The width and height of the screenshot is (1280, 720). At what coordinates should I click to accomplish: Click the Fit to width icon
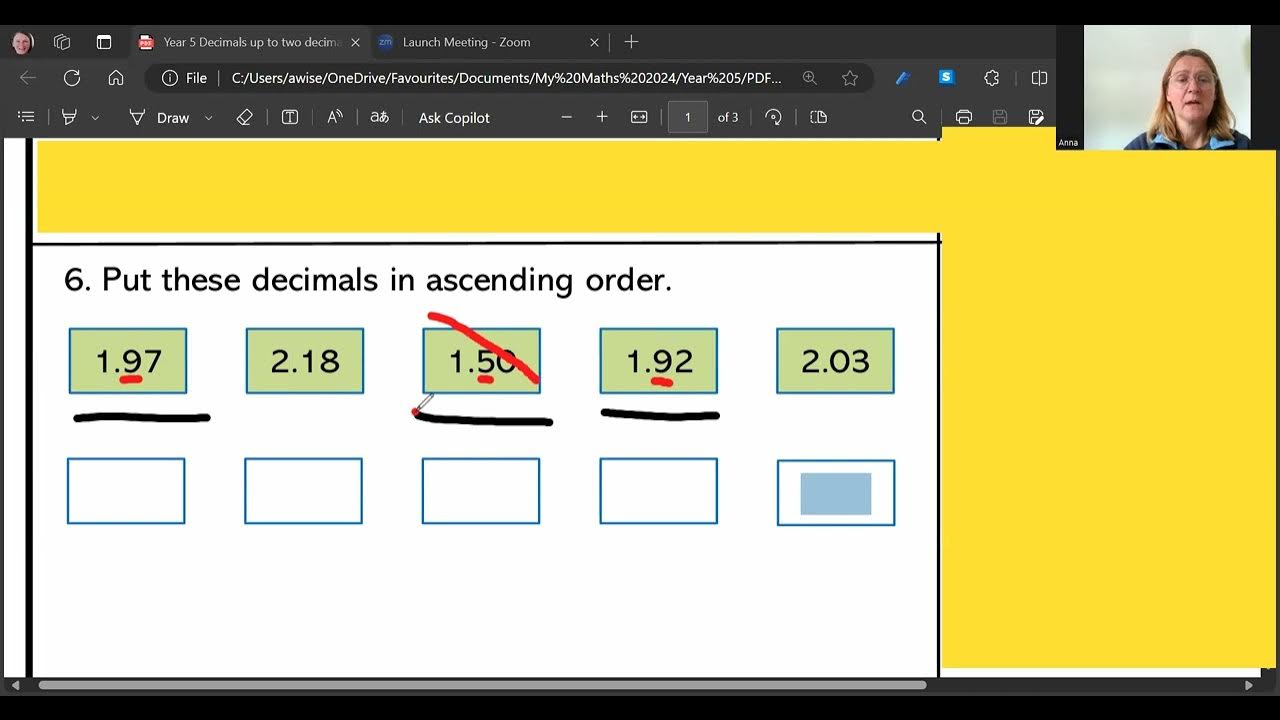(x=639, y=117)
